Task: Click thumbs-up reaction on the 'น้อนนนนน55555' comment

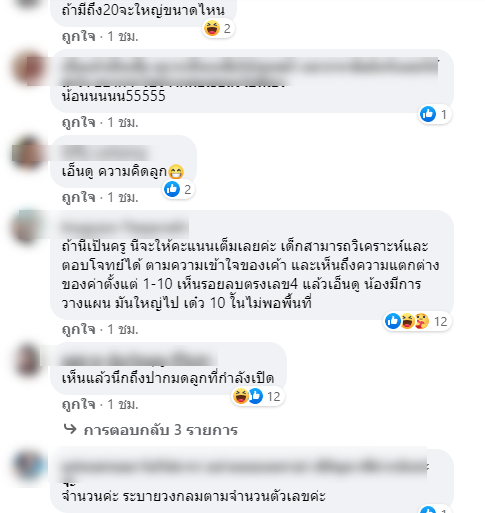Action: click(x=428, y=114)
